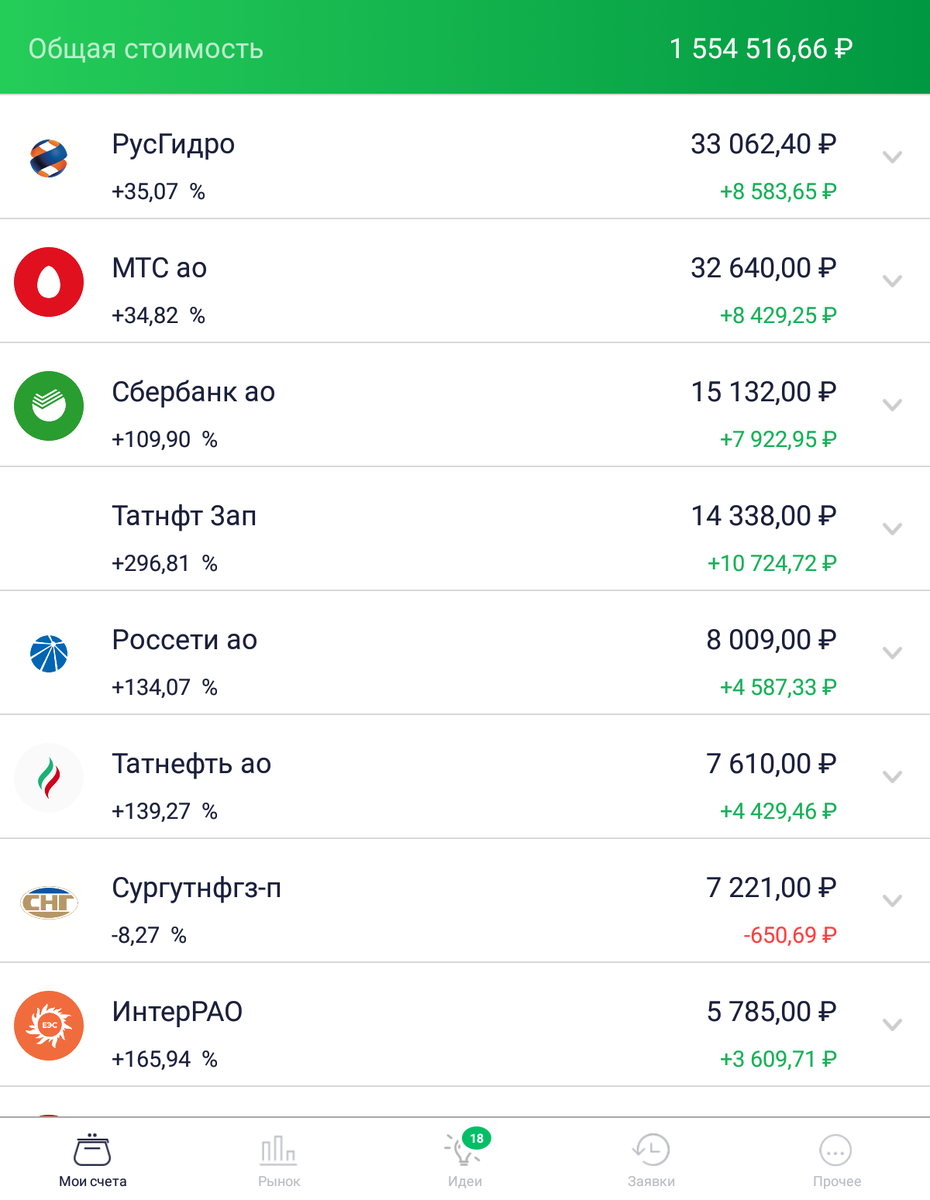Switch to the Рынок tab
This screenshot has height=1200, width=930.
point(279,1160)
